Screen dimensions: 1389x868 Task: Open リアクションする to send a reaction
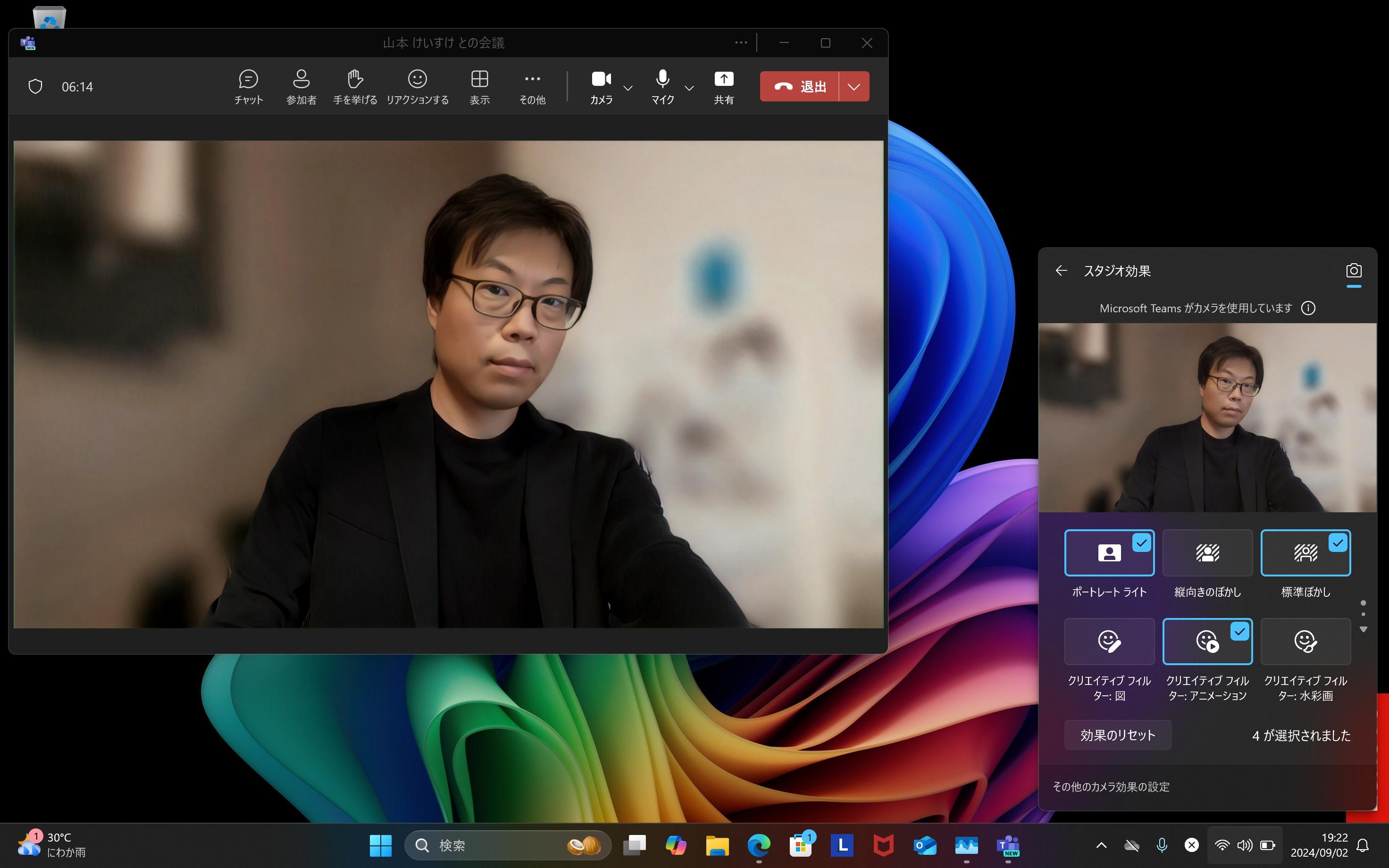(418, 86)
